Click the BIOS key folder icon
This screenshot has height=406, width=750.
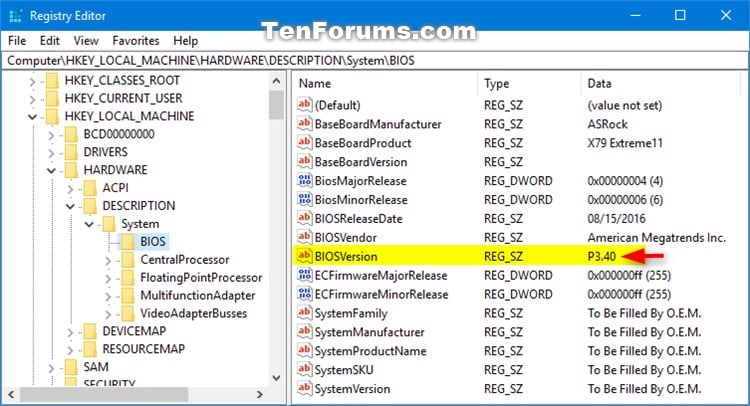128,241
